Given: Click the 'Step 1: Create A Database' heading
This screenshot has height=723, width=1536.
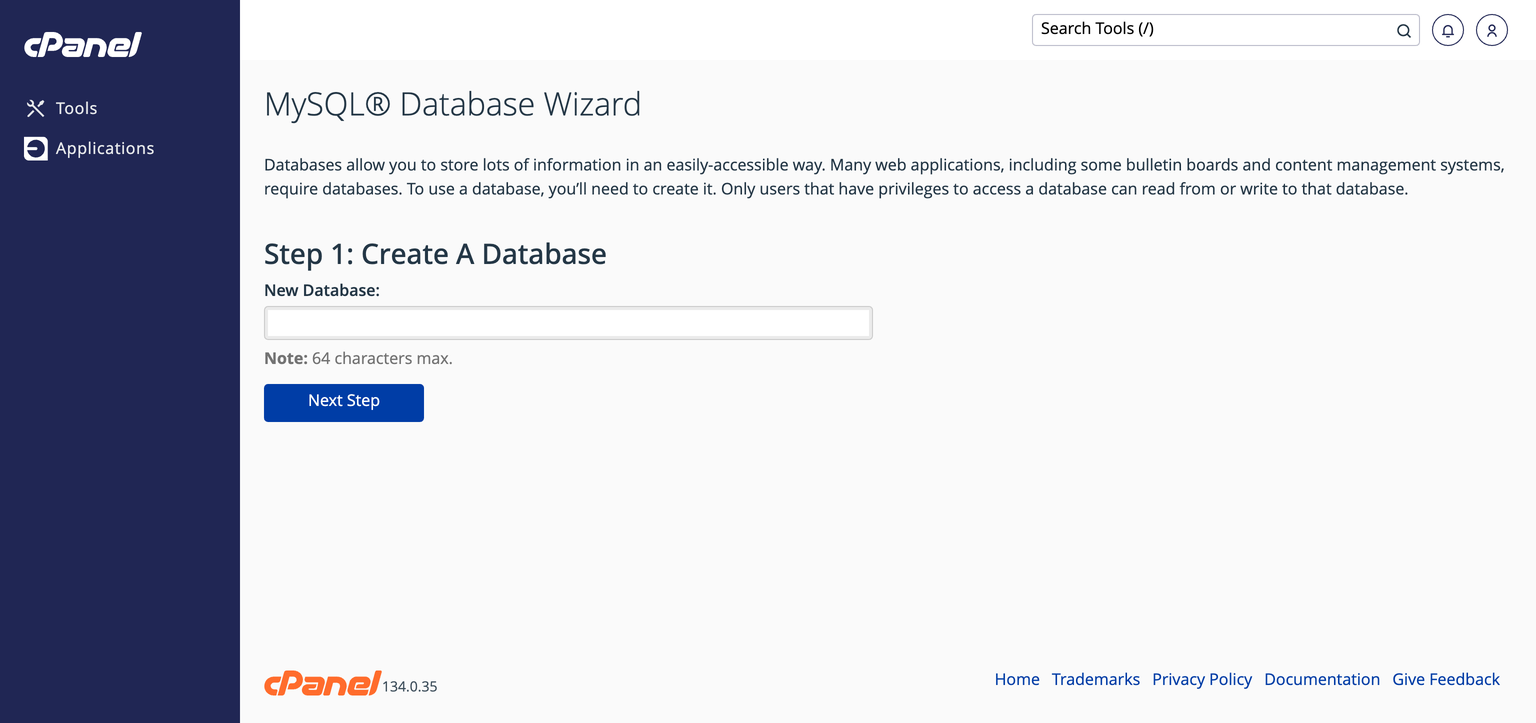Looking at the screenshot, I should tap(435, 254).
